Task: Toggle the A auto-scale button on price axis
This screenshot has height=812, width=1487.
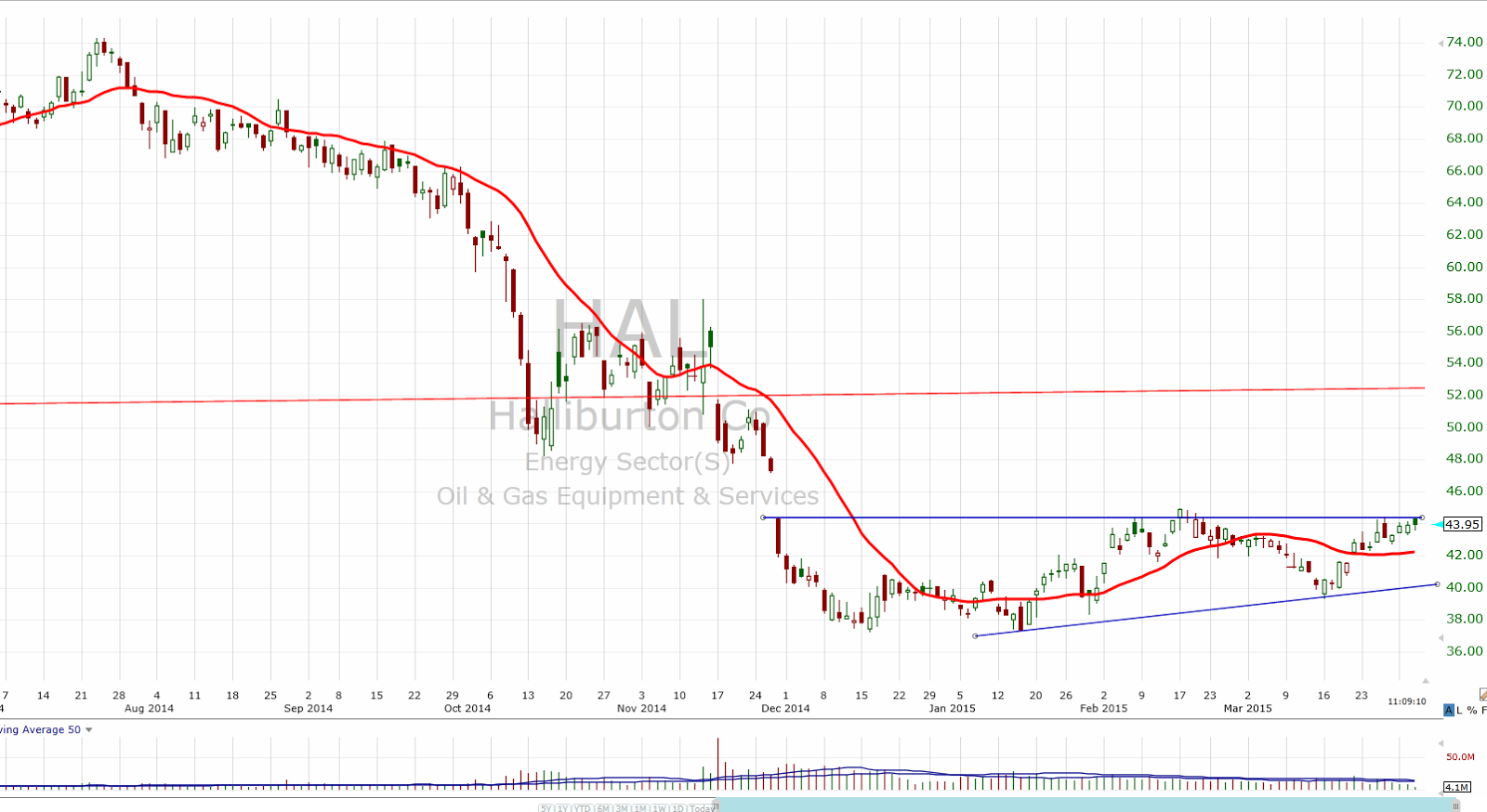Action: 1448,711
